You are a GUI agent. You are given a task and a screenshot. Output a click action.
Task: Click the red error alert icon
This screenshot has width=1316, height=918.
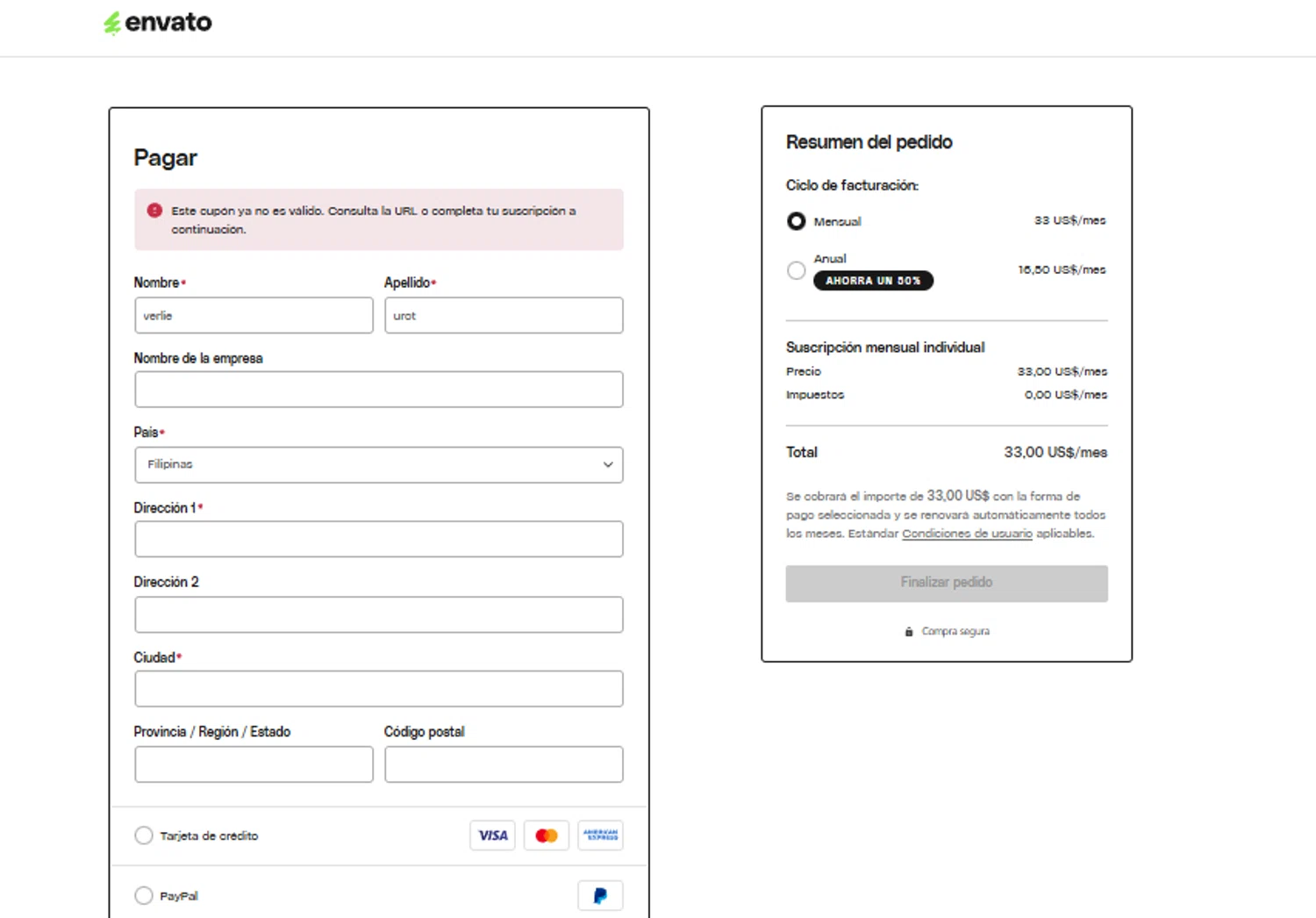pyautogui.click(x=154, y=211)
